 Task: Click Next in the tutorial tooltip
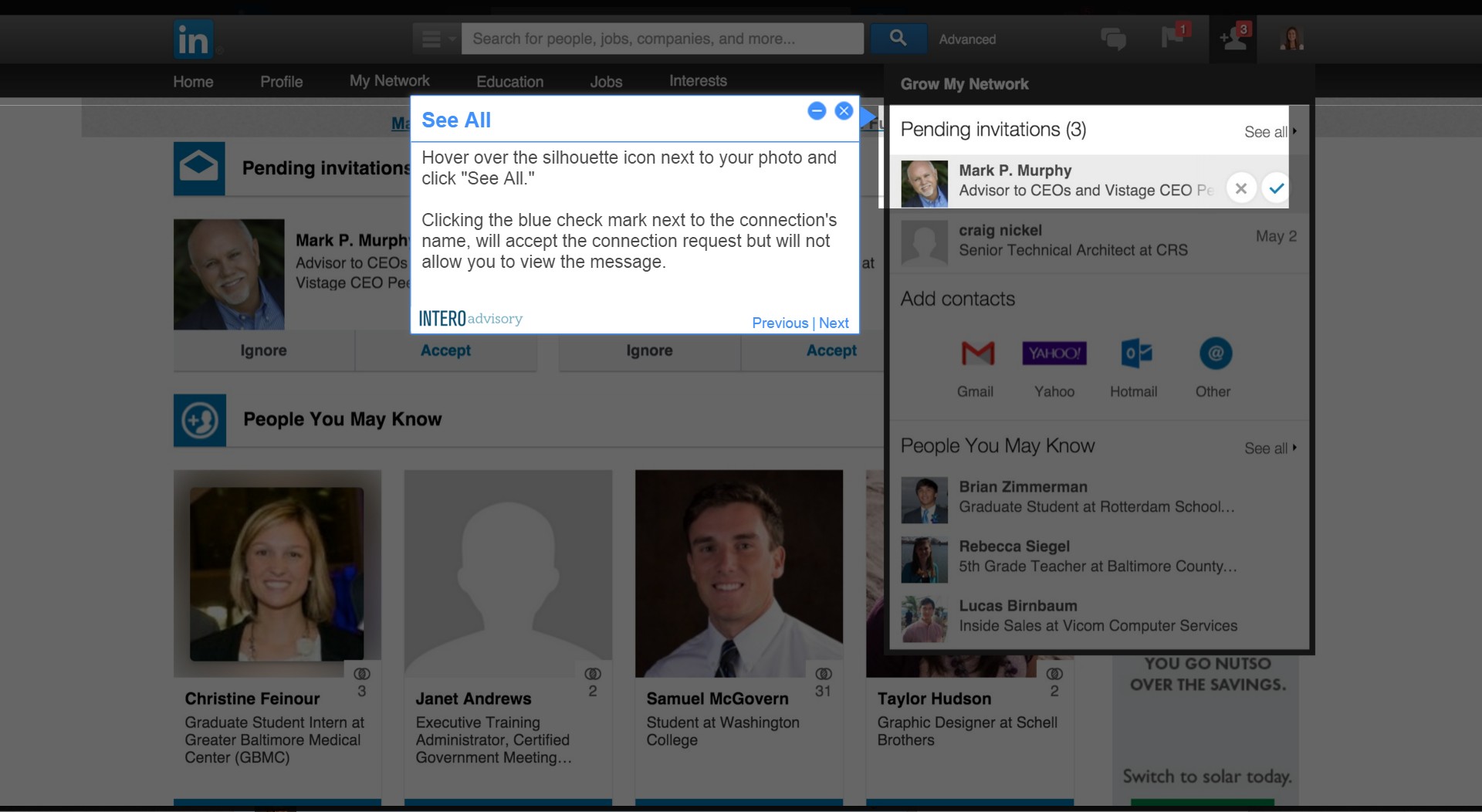(x=834, y=323)
